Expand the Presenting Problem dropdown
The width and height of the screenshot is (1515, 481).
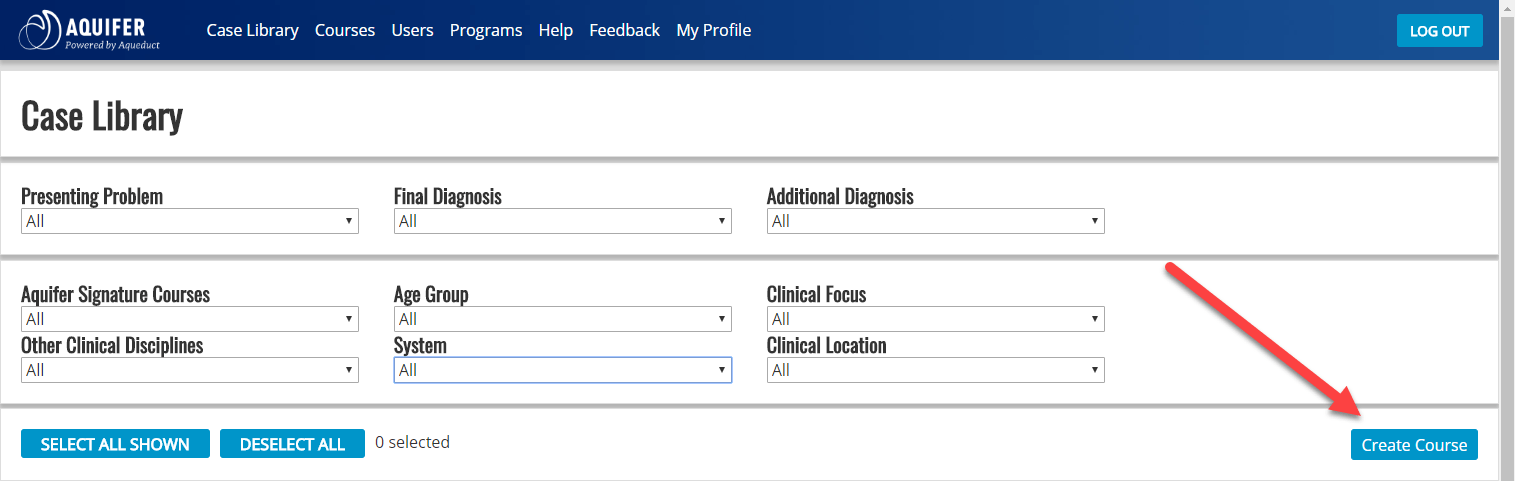(x=190, y=221)
